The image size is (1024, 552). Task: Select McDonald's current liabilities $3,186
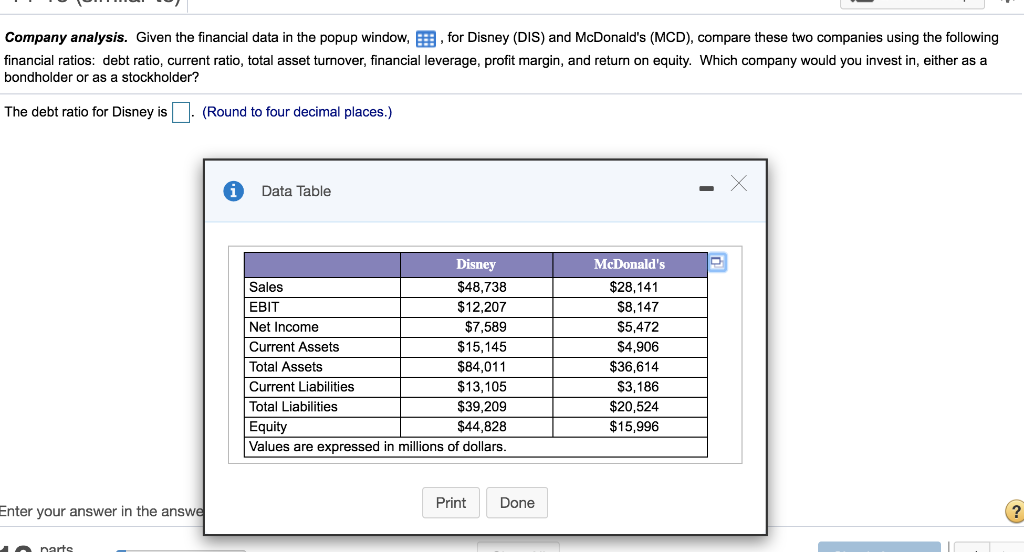pos(638,387)
